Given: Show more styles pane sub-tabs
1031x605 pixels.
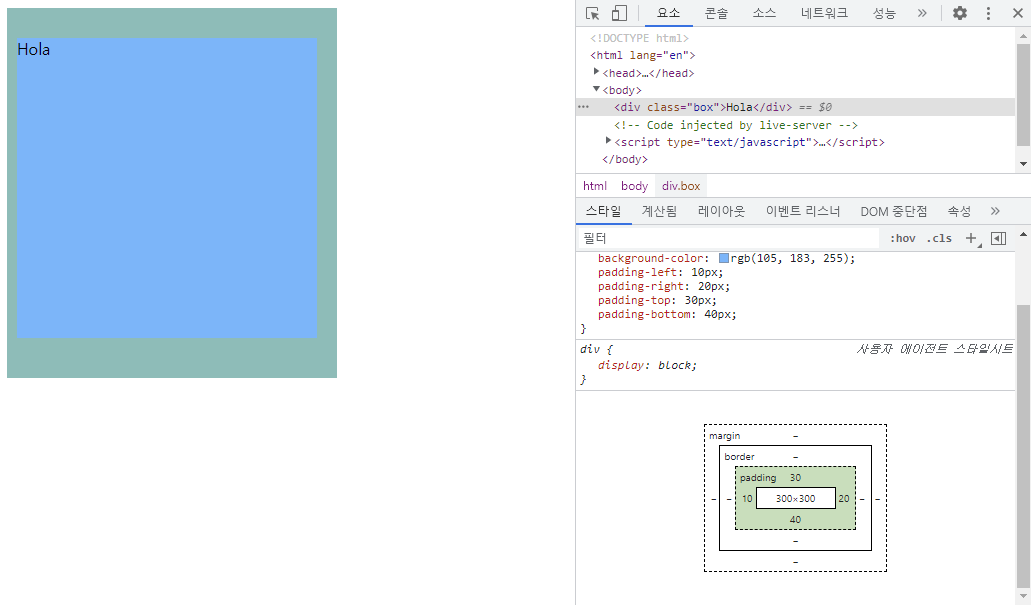Looking at the screenshot, I should click(995, 211).
